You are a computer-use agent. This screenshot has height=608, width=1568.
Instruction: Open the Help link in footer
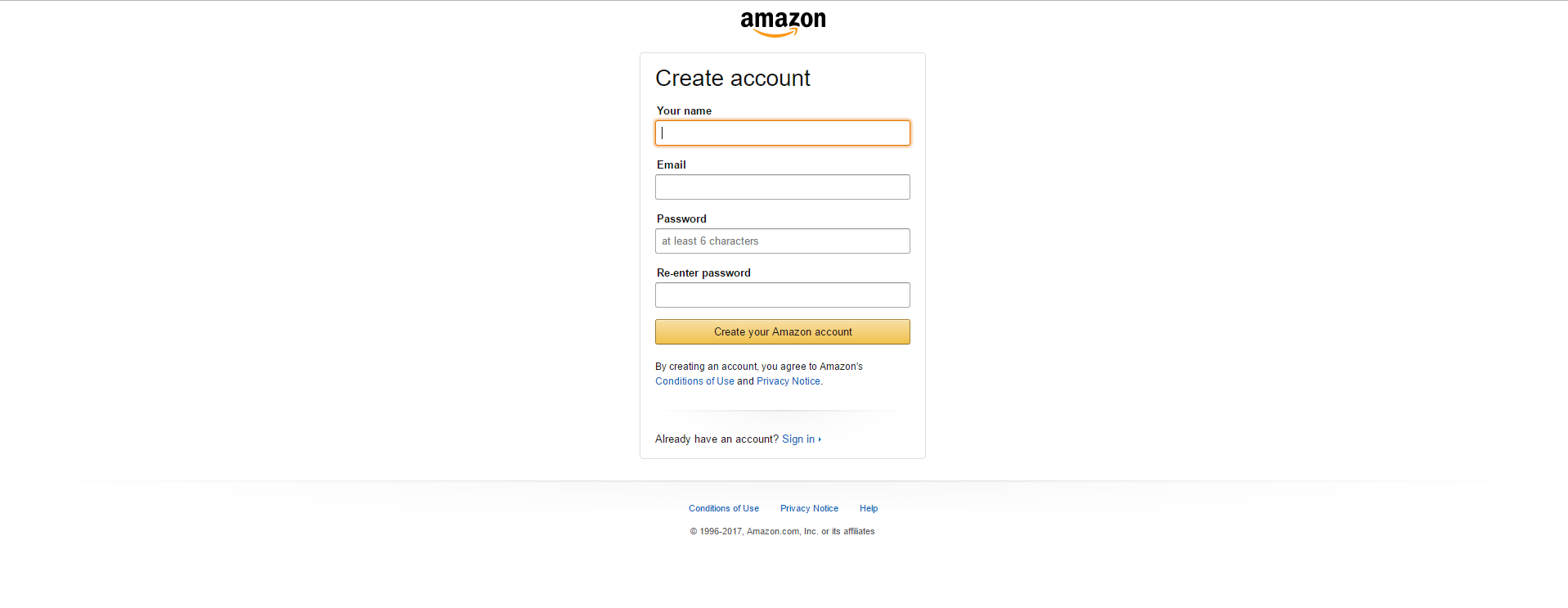[x=869, y=509]
